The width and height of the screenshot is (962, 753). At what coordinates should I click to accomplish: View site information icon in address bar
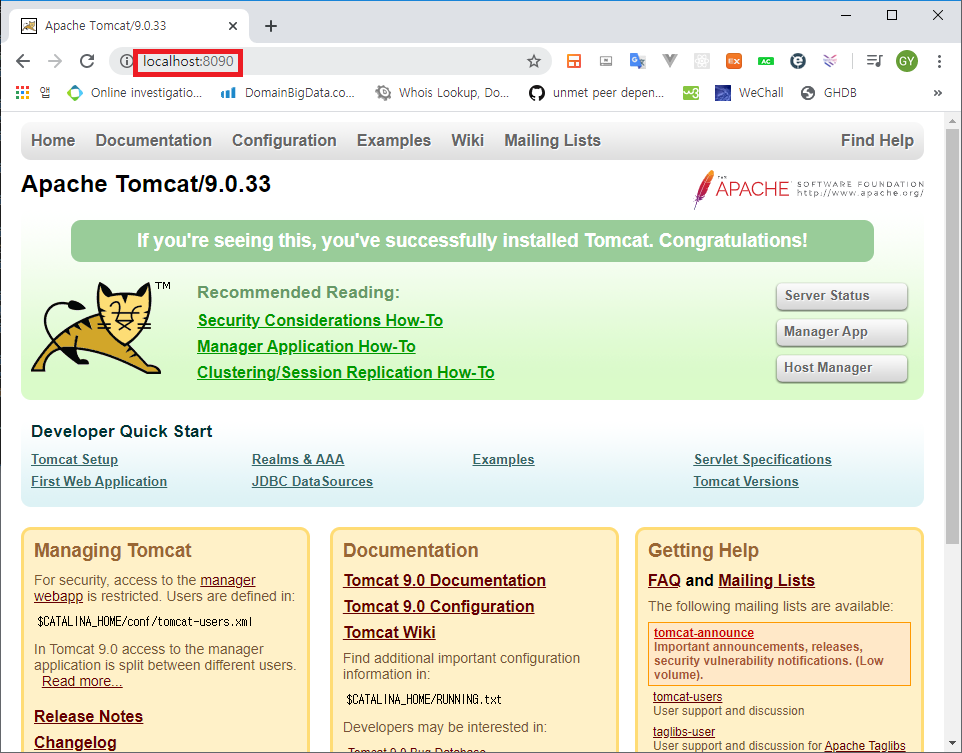(126, 61)
